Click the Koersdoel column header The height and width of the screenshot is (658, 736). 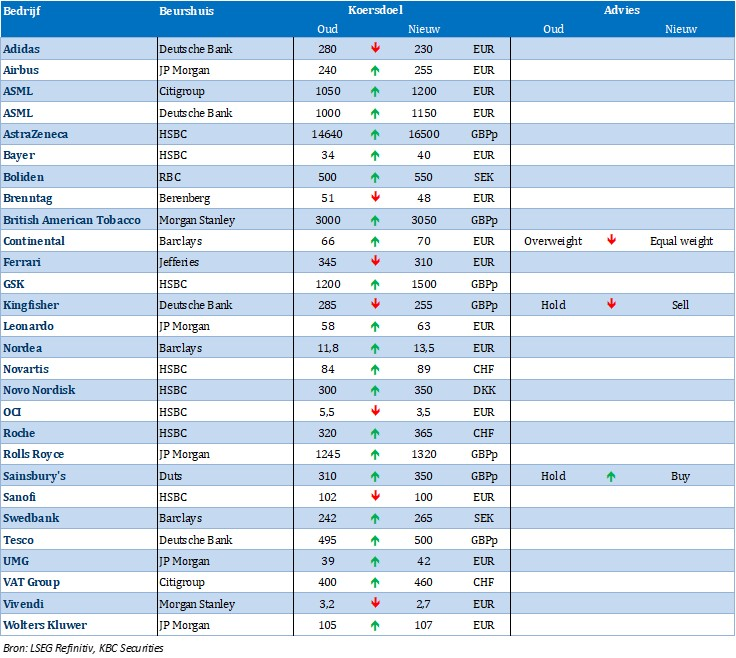pos(377,10)
